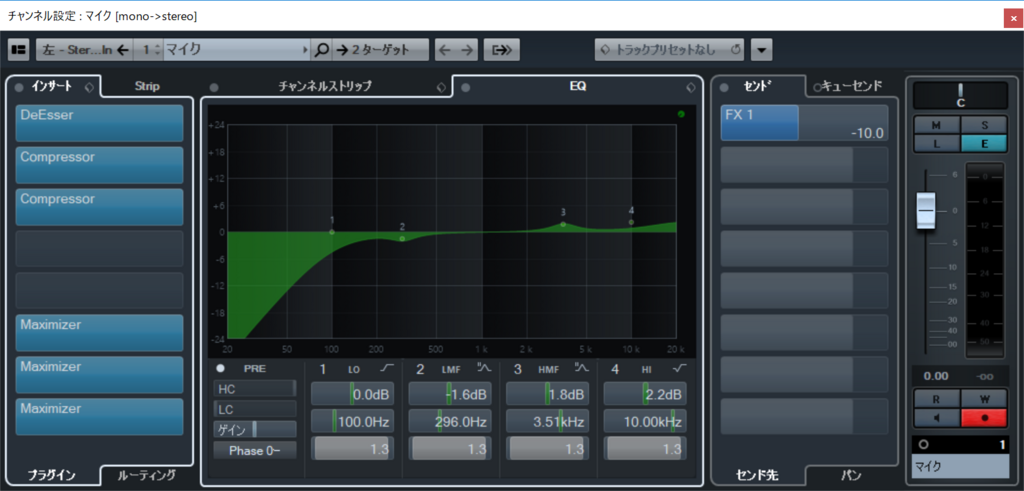Open the 'トラックプリセットなし' track preset field
Image resolution: width=1024 pixels, height=491 pixels.
pos(669,50)
